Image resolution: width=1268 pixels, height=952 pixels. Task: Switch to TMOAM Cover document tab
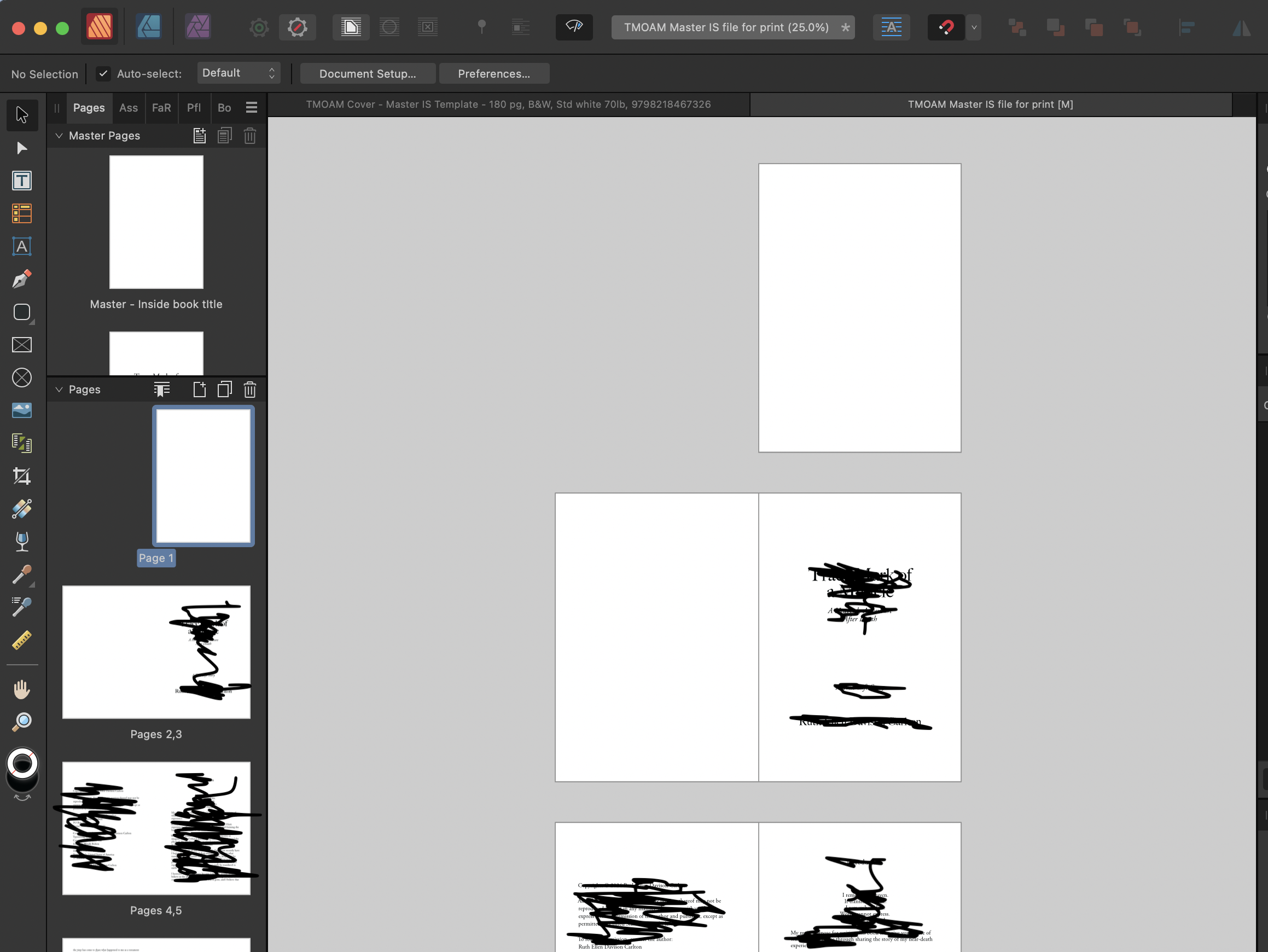(508, 105)
